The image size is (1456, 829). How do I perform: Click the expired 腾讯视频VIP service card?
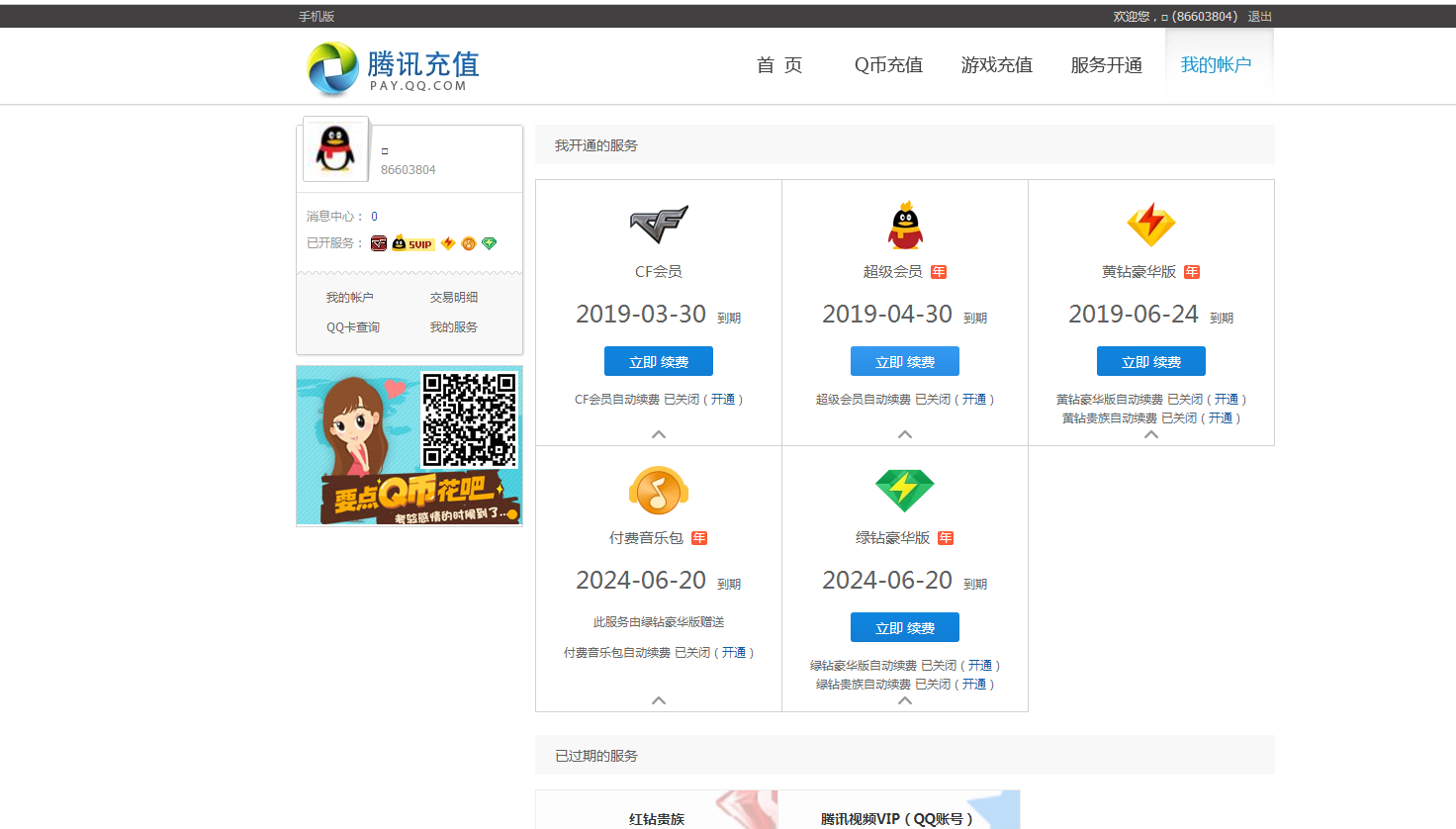898,810
